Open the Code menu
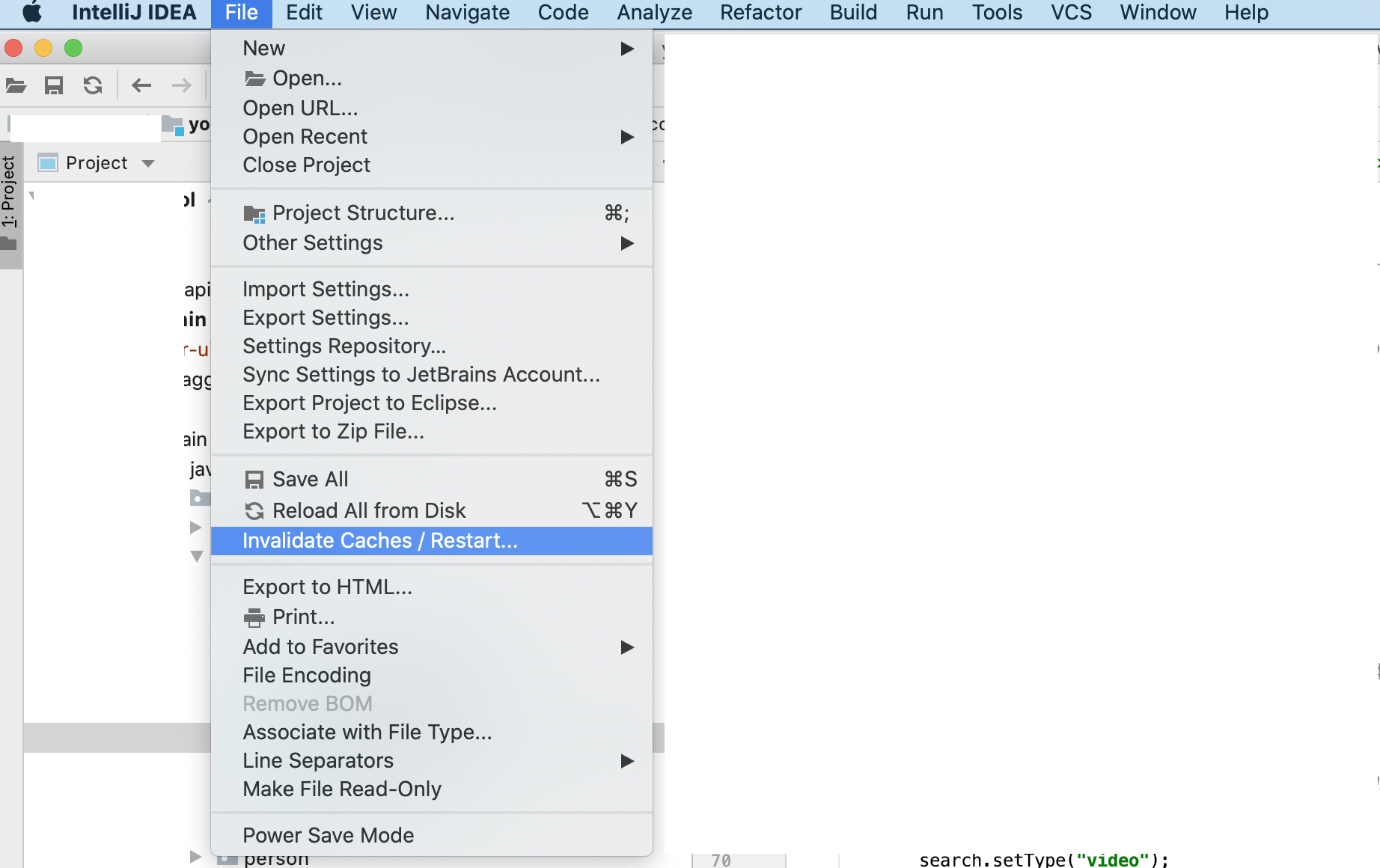Image resolution: width=1380 pixels, height=868 pixels. click(563, 13)
